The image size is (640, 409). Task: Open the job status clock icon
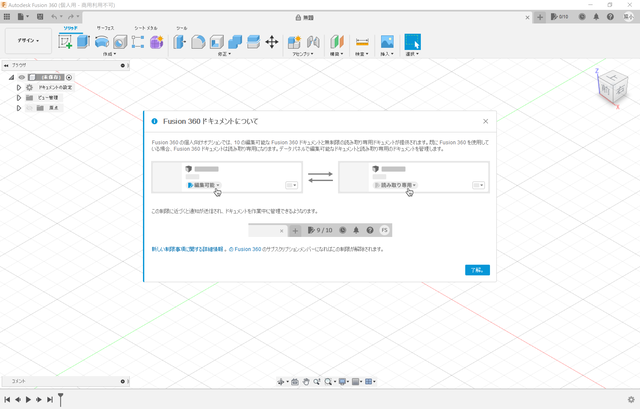coord(582,17)
